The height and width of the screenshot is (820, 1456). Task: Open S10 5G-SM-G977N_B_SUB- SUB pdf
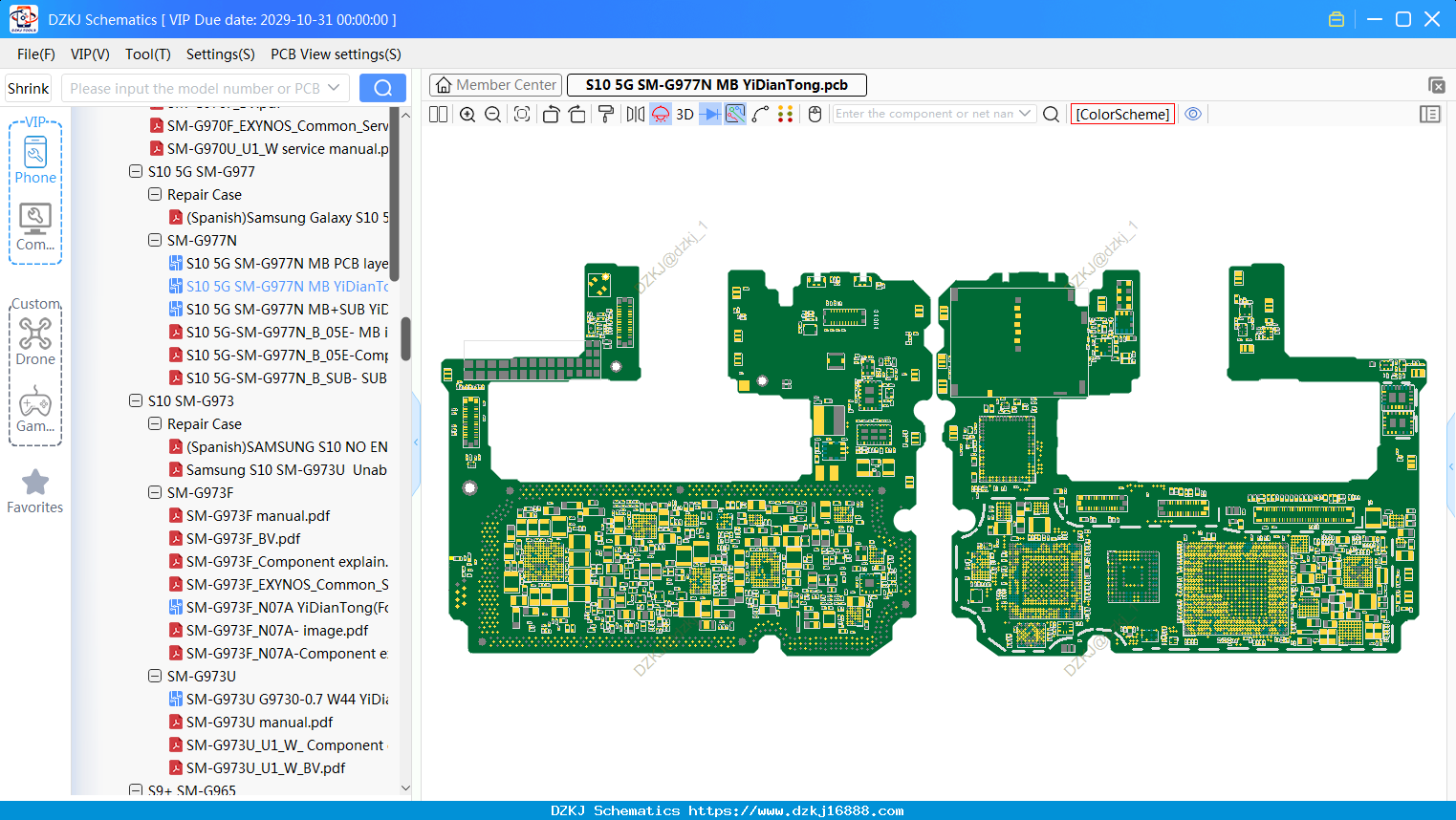click(x=278, y=378)
